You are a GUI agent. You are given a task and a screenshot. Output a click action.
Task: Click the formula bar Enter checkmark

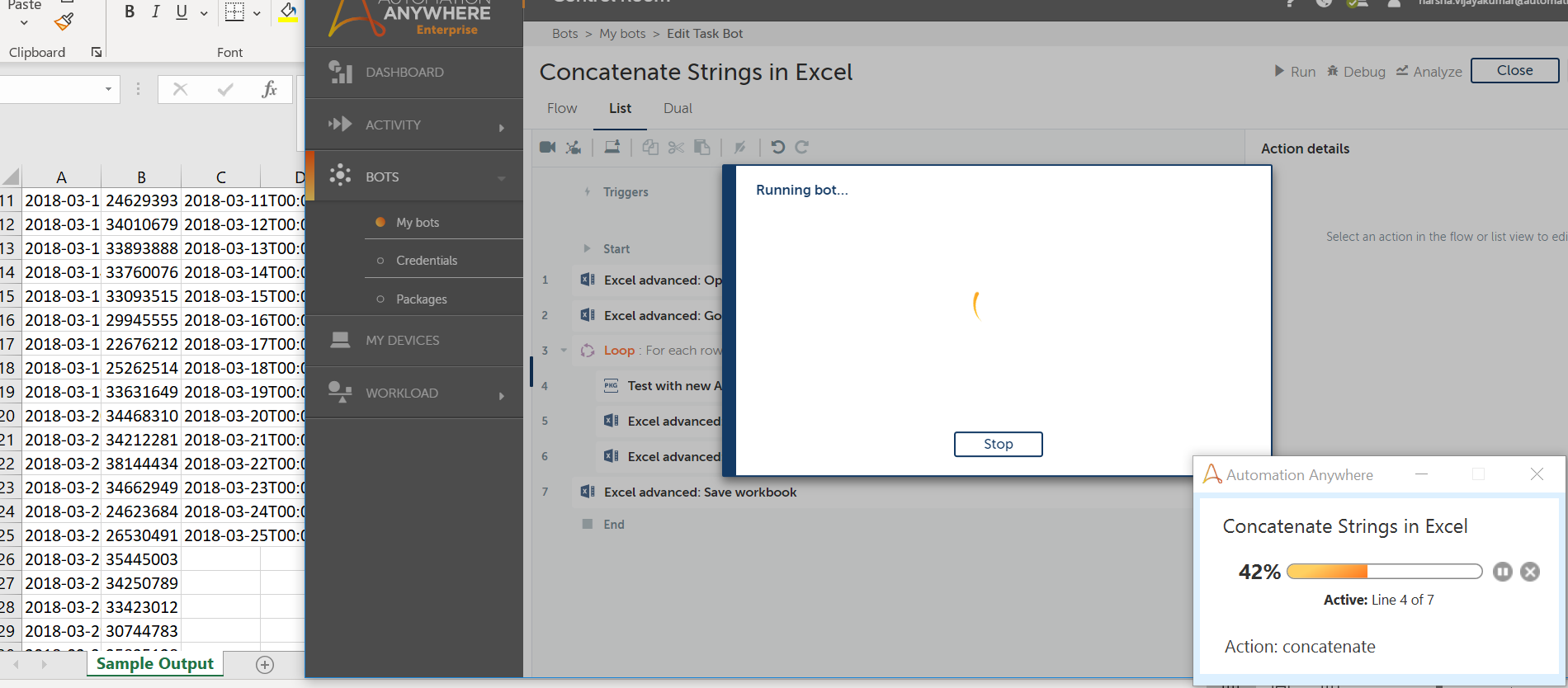(225, 89)
